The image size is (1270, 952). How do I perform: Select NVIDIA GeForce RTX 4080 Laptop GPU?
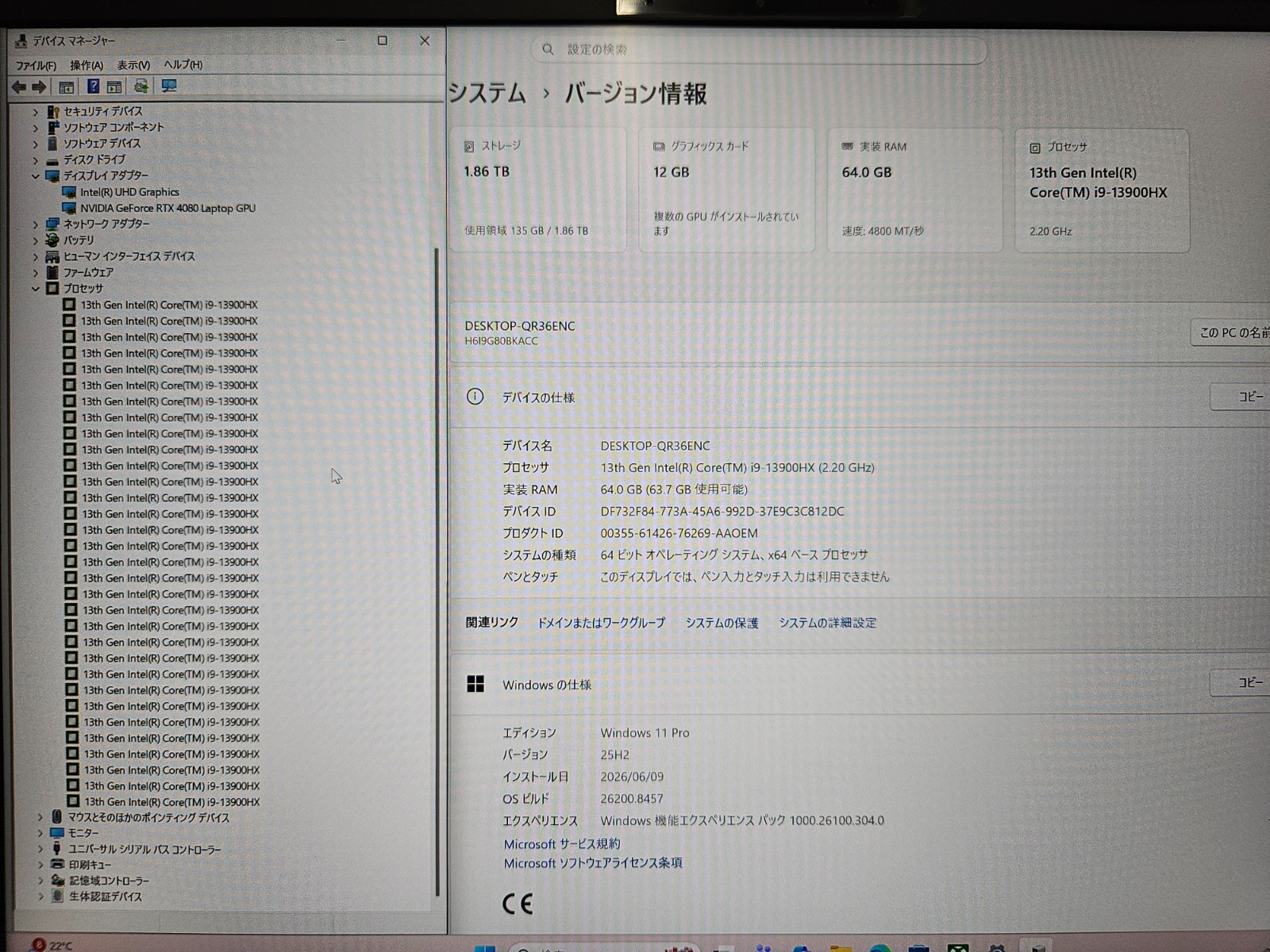tap(167, 208)
